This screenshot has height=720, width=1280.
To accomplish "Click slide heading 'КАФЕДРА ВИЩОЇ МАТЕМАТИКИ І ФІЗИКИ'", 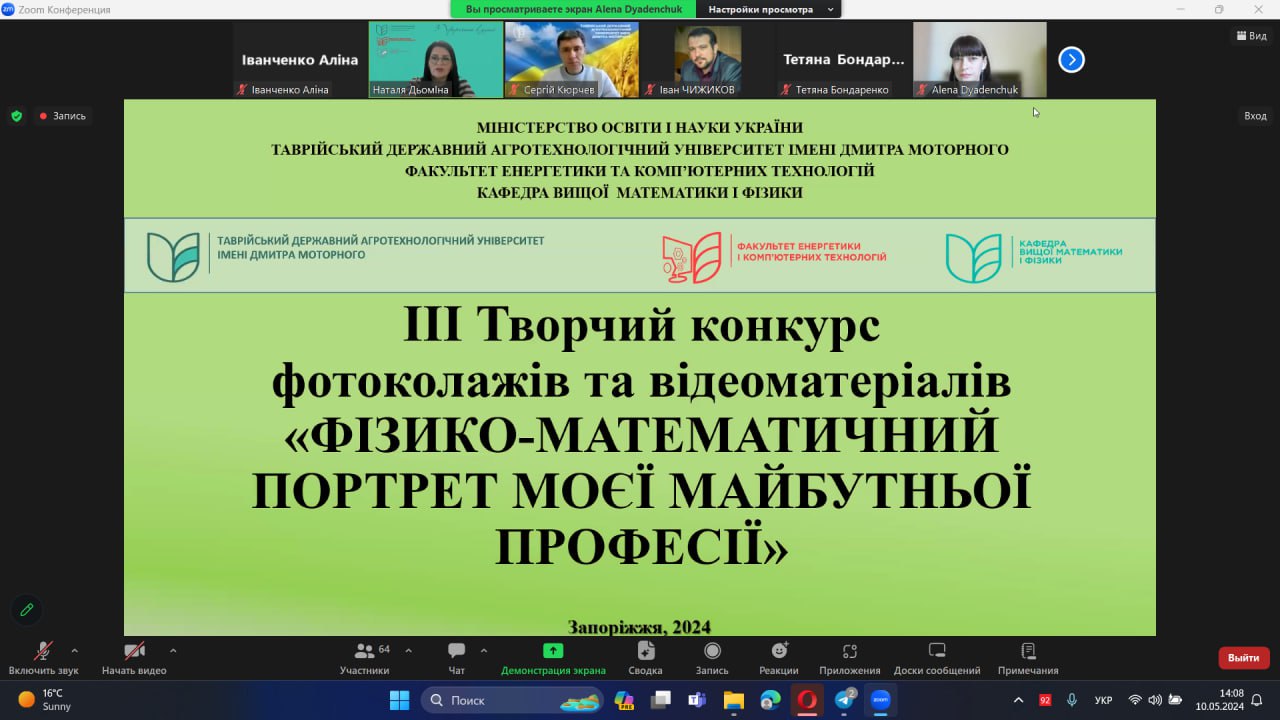I will [640, 192].
